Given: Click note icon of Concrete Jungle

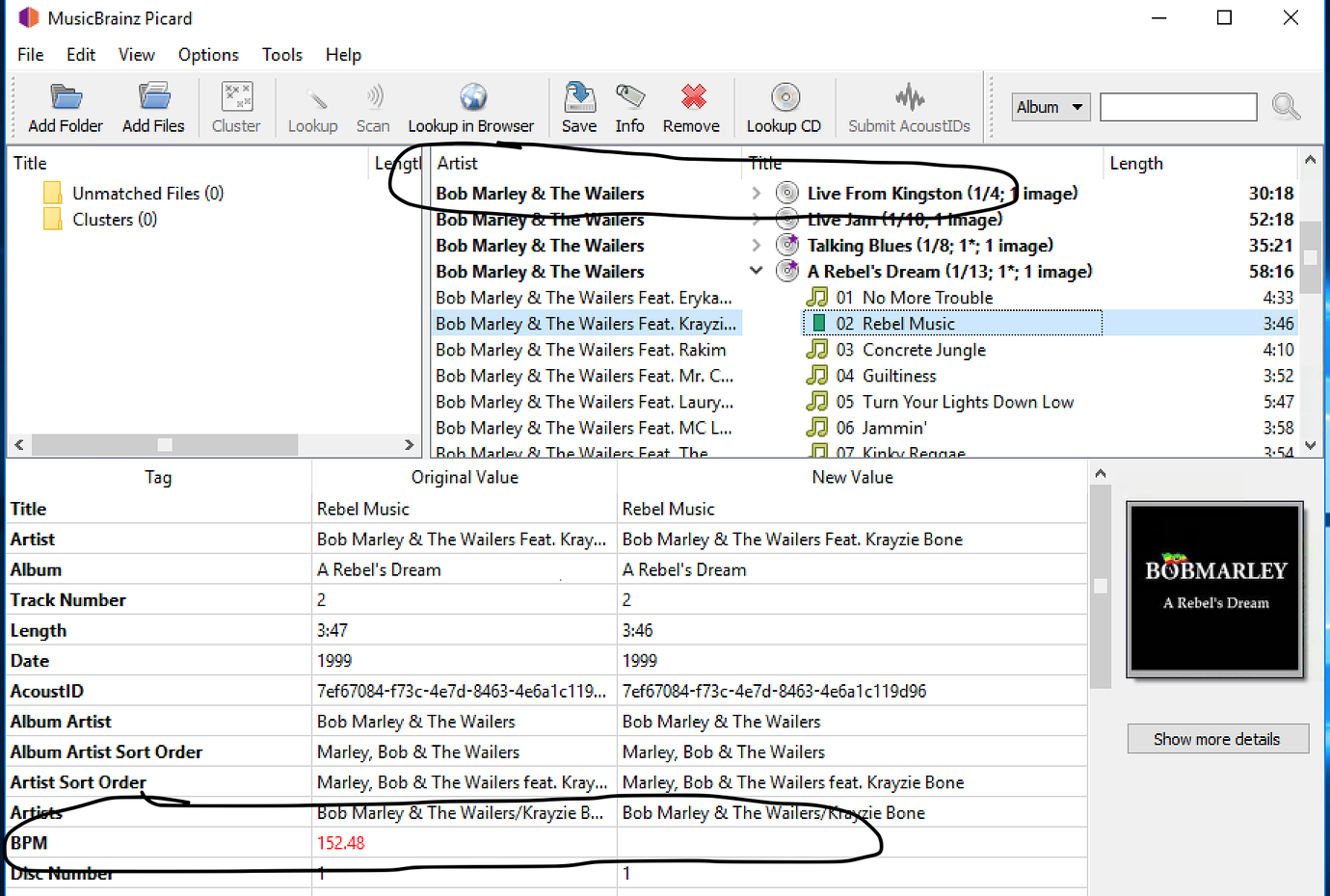Looking at the screenshot, I should click(817, 349).
